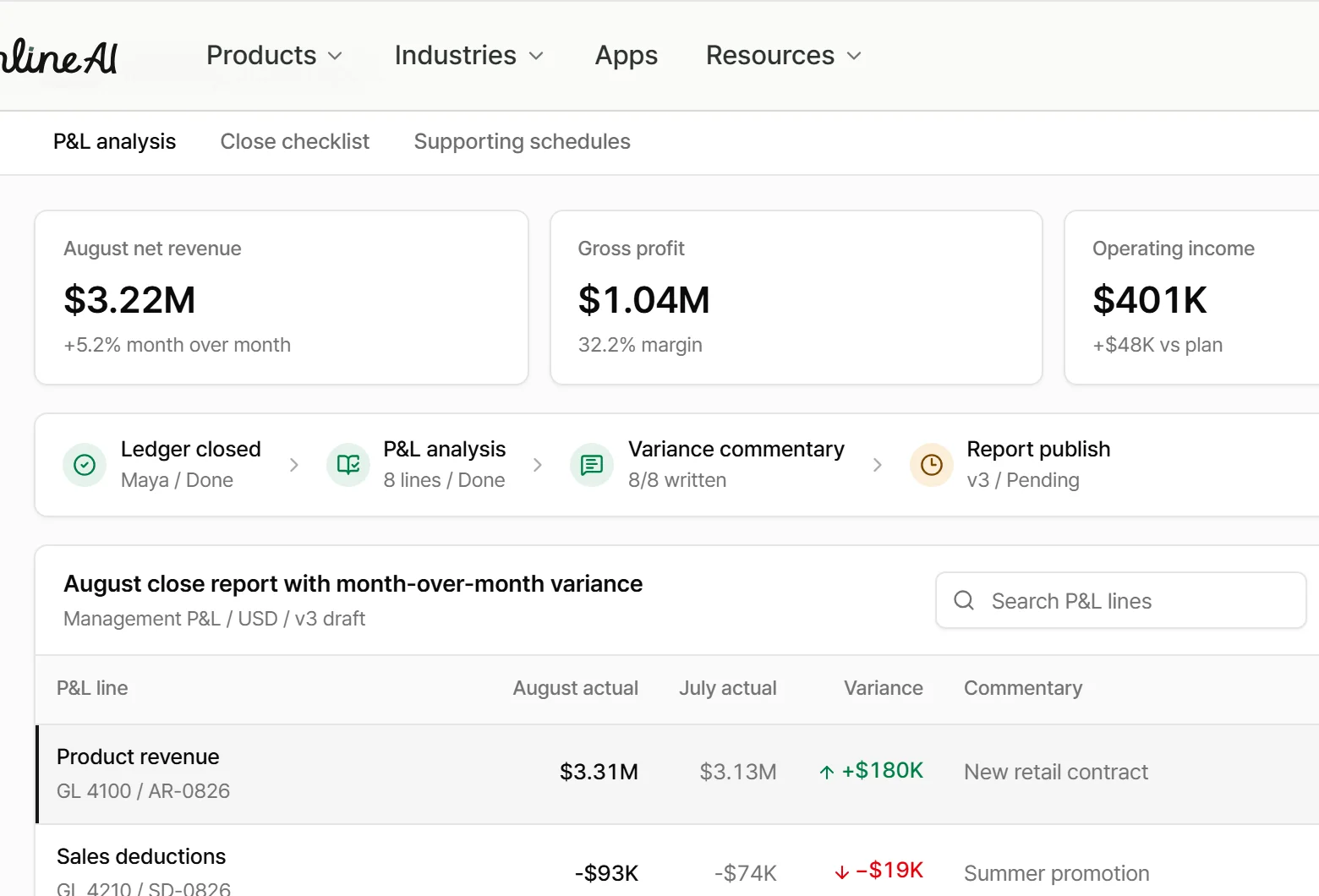Click the July actual column header

[x=728, y=688]
